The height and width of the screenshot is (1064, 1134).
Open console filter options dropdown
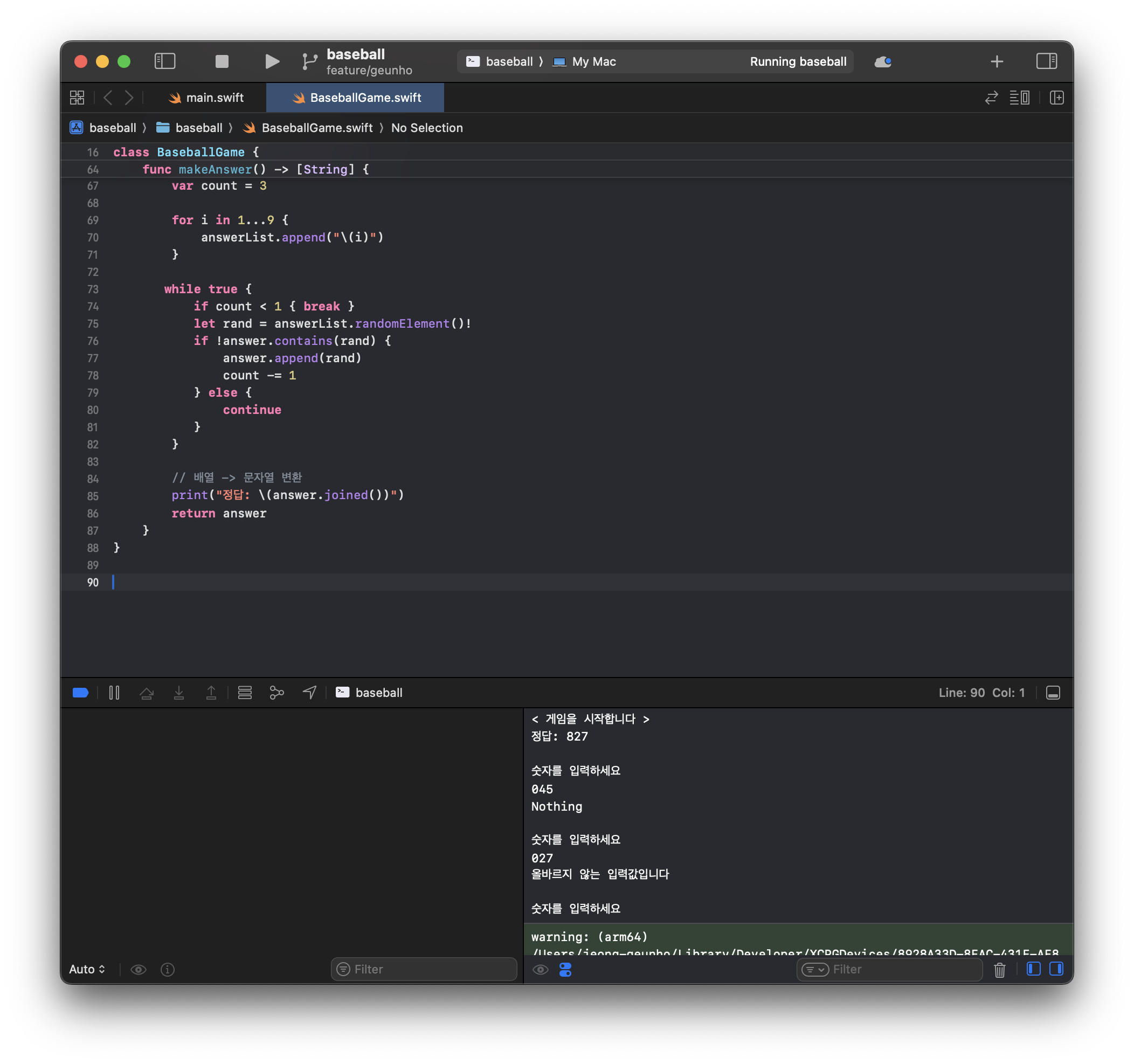tap(814, 969)
